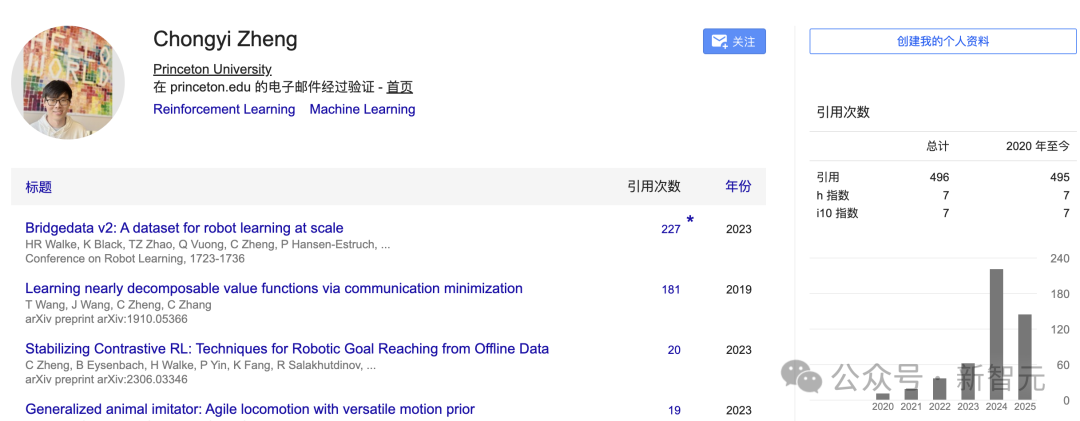The height and width of the screenshot is (421, 1080).
Task: Click the 2021 bar in citation chart
Action: click(x=911, y=394)
